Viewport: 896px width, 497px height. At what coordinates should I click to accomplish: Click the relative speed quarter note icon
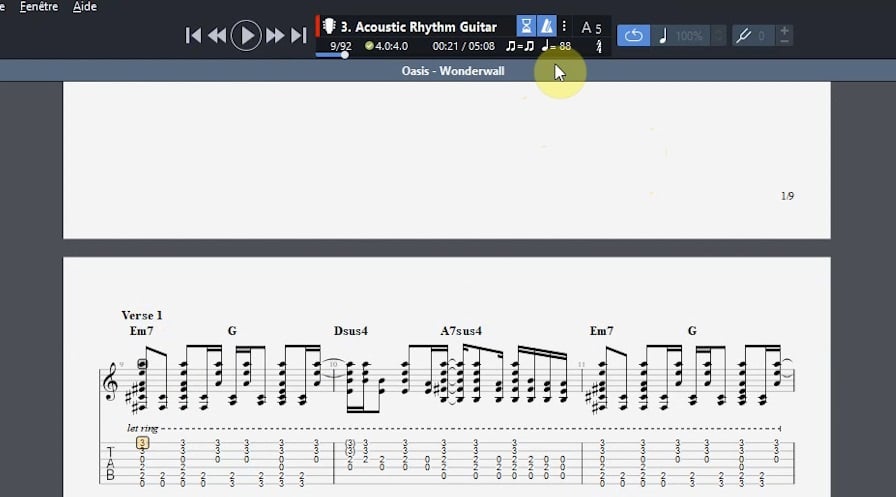coord(663,35)
